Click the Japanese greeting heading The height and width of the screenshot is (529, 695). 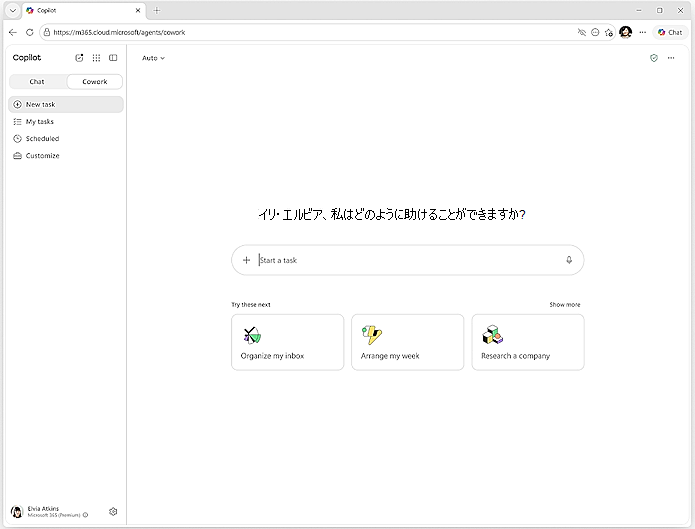pyautogui.click(x=391, y=215)
